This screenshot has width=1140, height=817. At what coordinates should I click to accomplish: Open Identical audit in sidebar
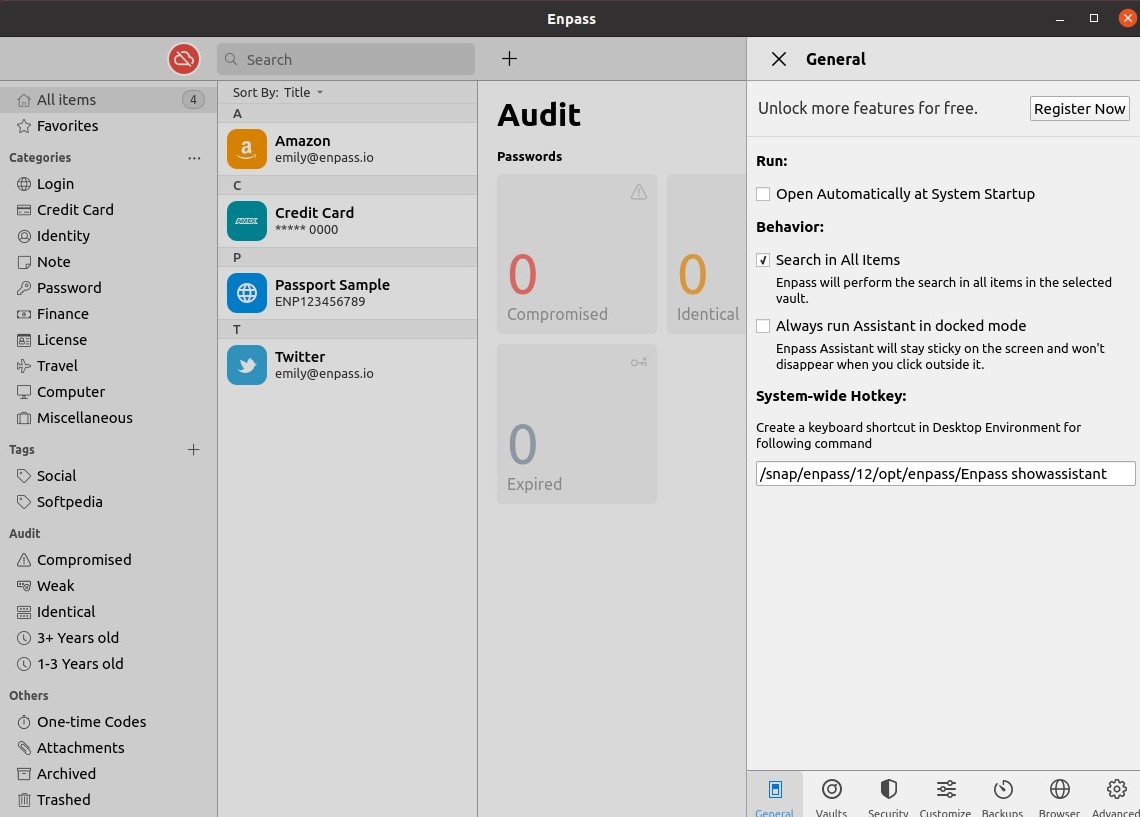[x=108, y=612]
